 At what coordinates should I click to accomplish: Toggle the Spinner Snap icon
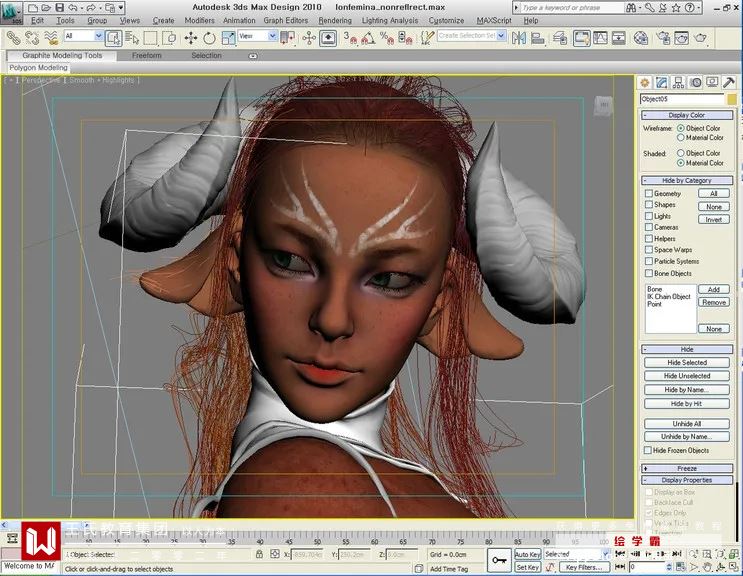[405, 38]
